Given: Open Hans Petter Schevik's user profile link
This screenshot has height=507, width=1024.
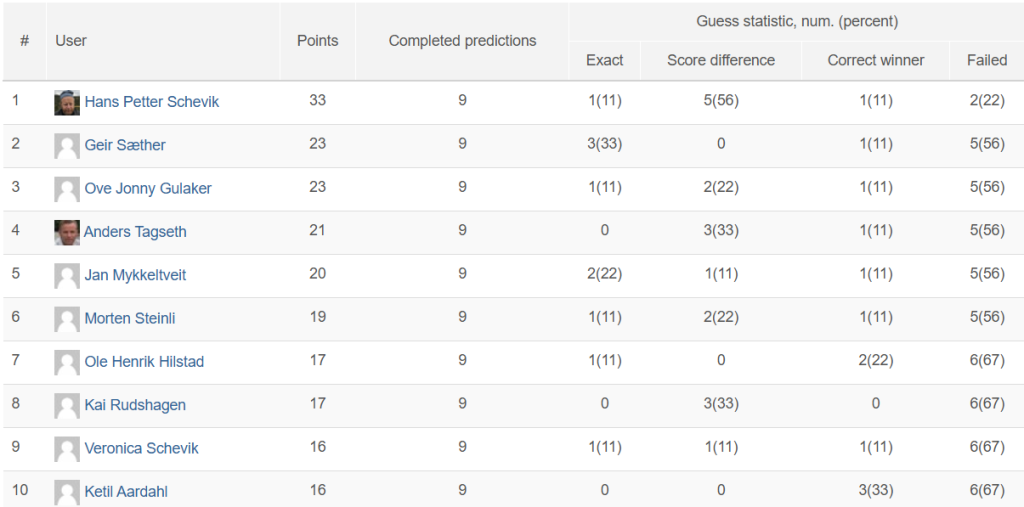Looking at the screenshot, I should click(152, 102).
